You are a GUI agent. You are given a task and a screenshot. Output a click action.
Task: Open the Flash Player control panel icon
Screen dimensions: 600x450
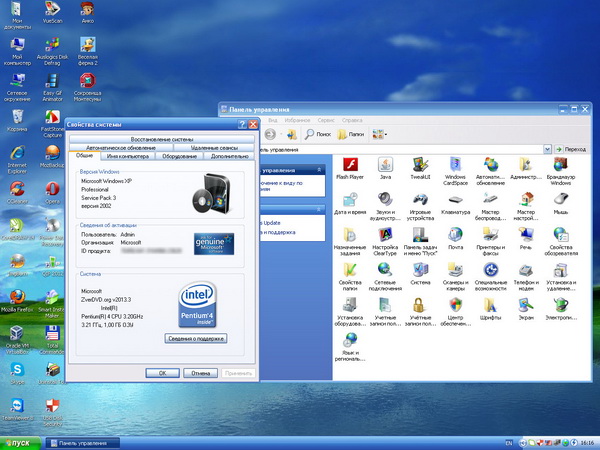click(350, 165)
